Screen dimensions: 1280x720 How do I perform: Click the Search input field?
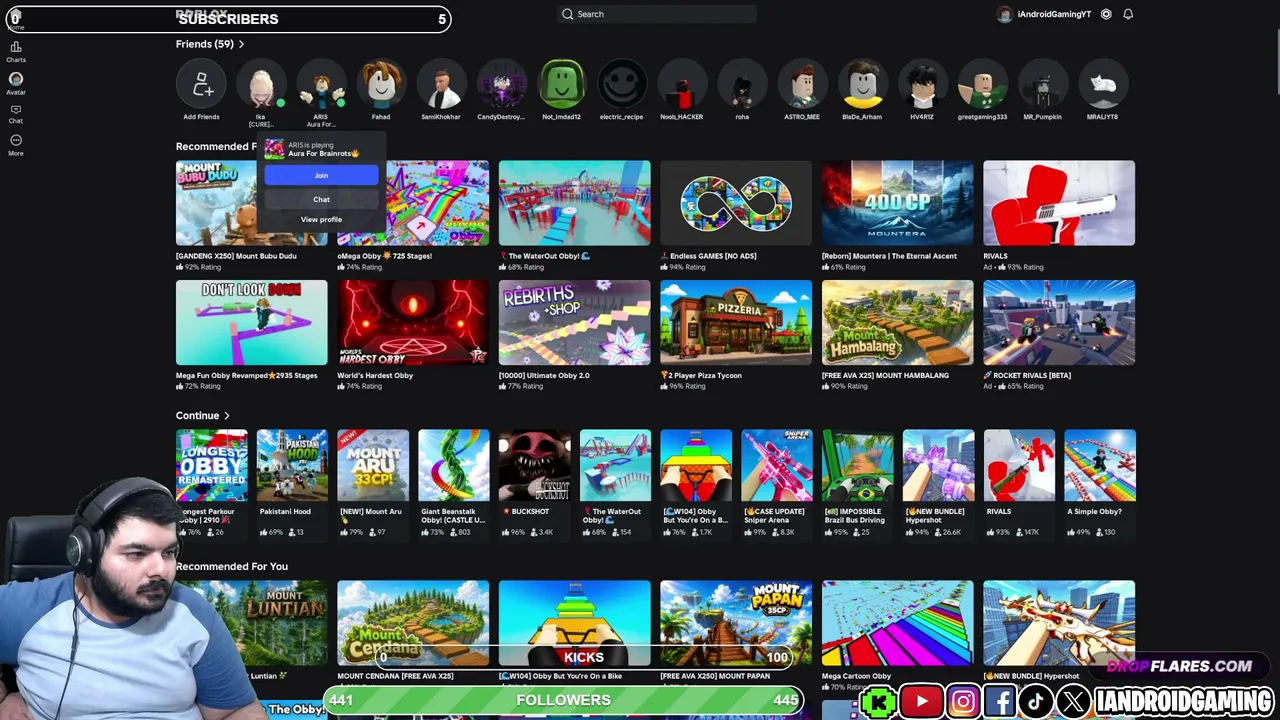coord(656,14)
